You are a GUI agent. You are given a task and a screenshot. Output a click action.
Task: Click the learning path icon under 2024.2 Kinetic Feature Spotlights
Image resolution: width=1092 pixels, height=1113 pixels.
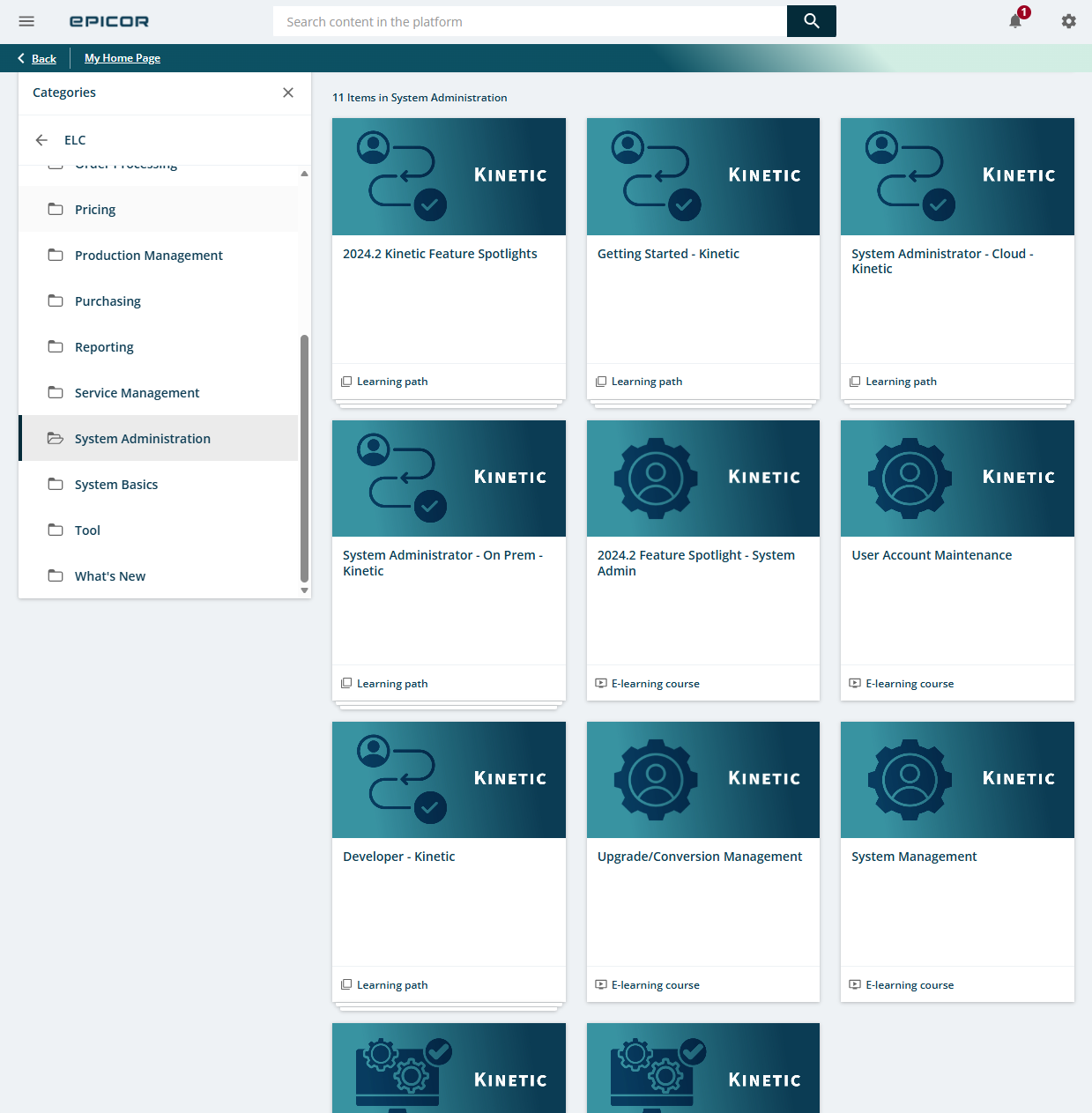(346, 382)
